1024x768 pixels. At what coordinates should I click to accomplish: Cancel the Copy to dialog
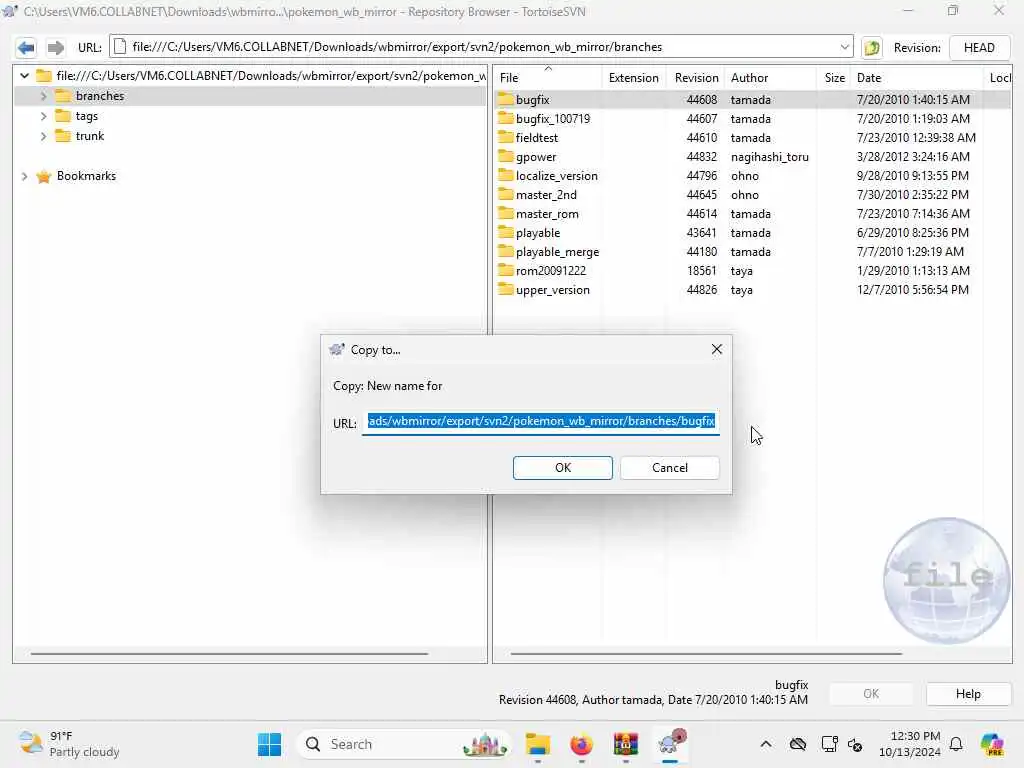(669, 468)
